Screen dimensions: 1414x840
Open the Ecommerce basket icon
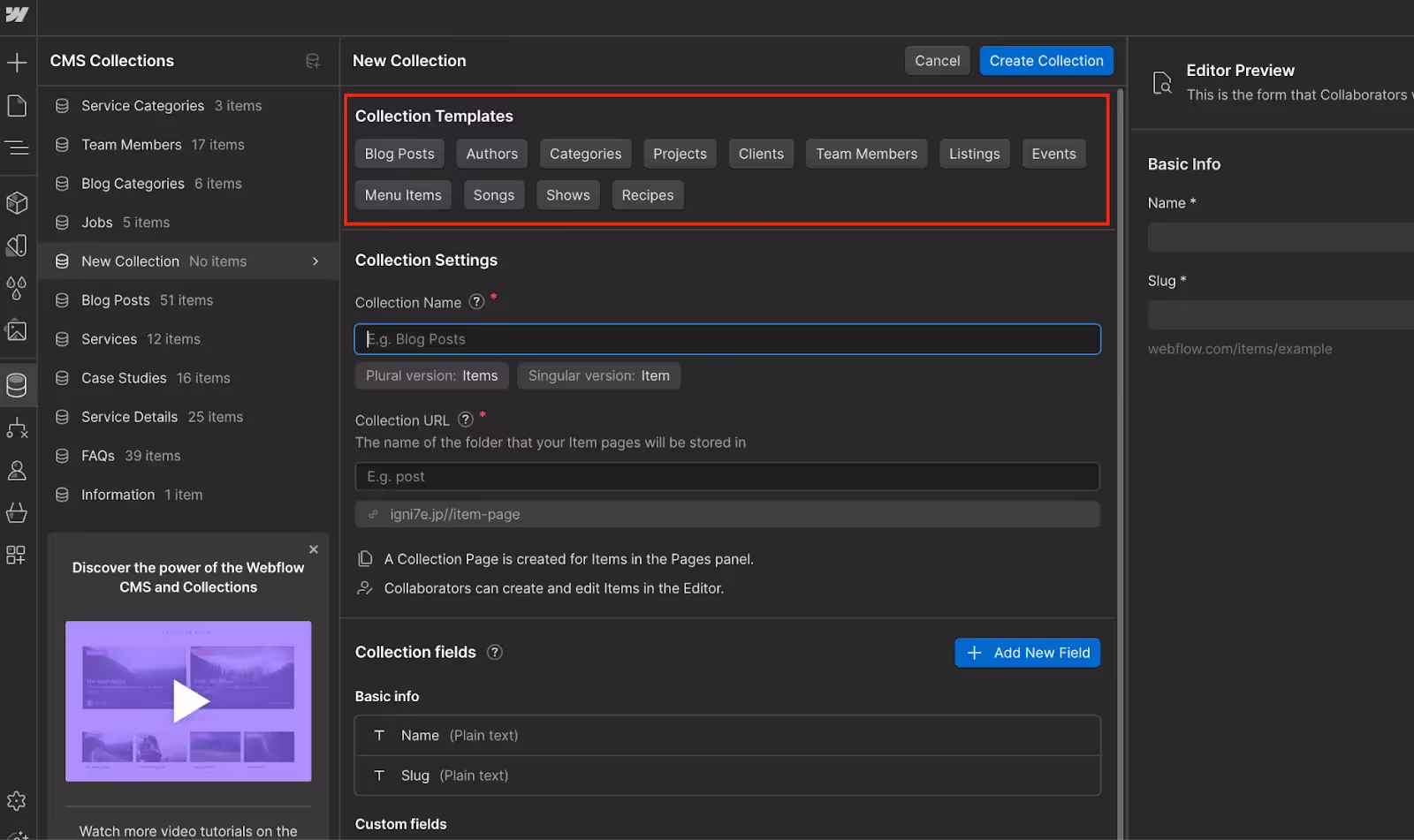click(17, 512)
